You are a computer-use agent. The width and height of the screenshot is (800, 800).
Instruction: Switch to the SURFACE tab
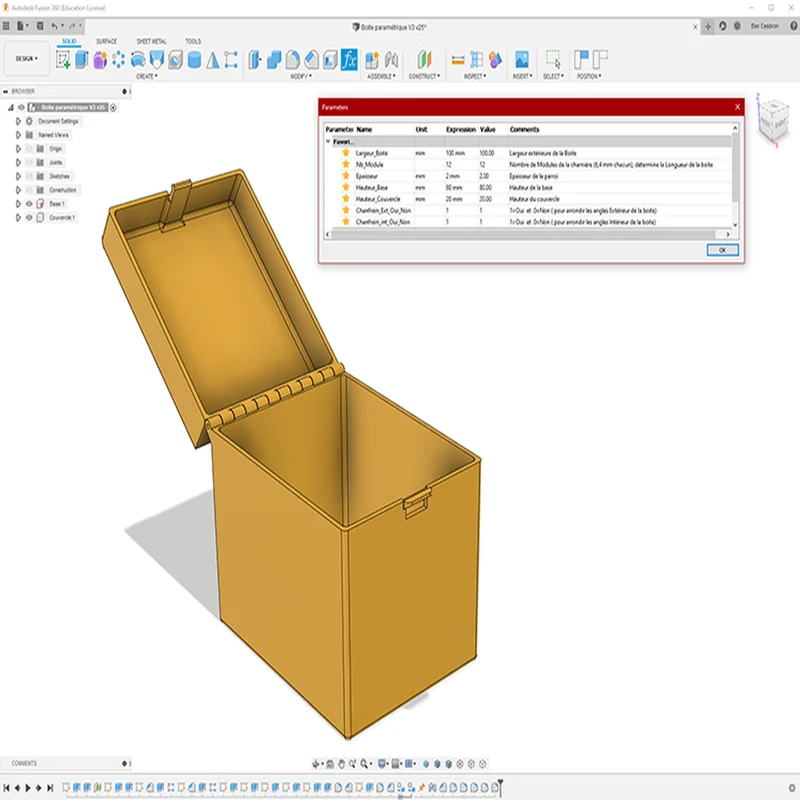(x=106, y=41)
